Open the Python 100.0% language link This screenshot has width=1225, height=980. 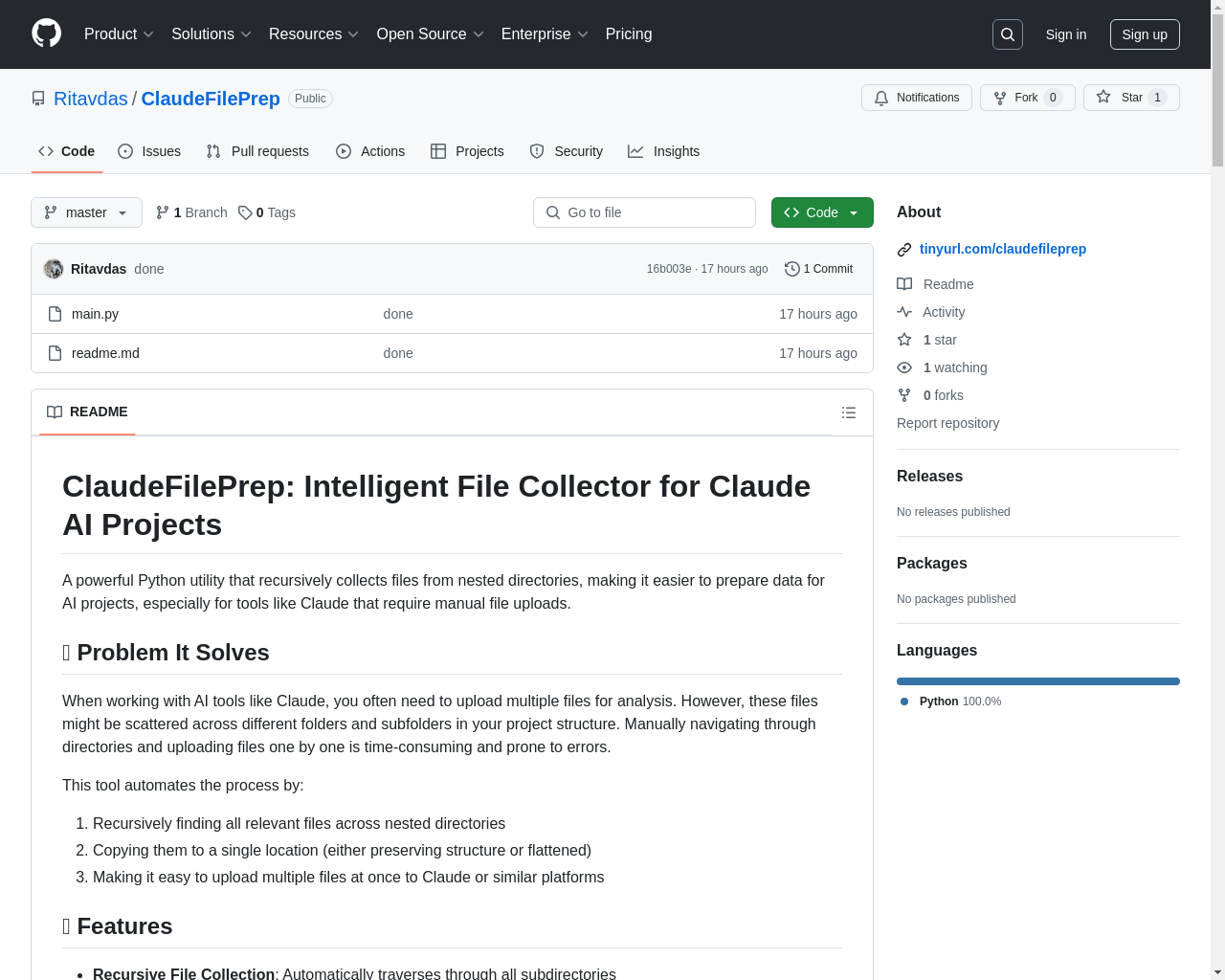(x=951, y=702)
